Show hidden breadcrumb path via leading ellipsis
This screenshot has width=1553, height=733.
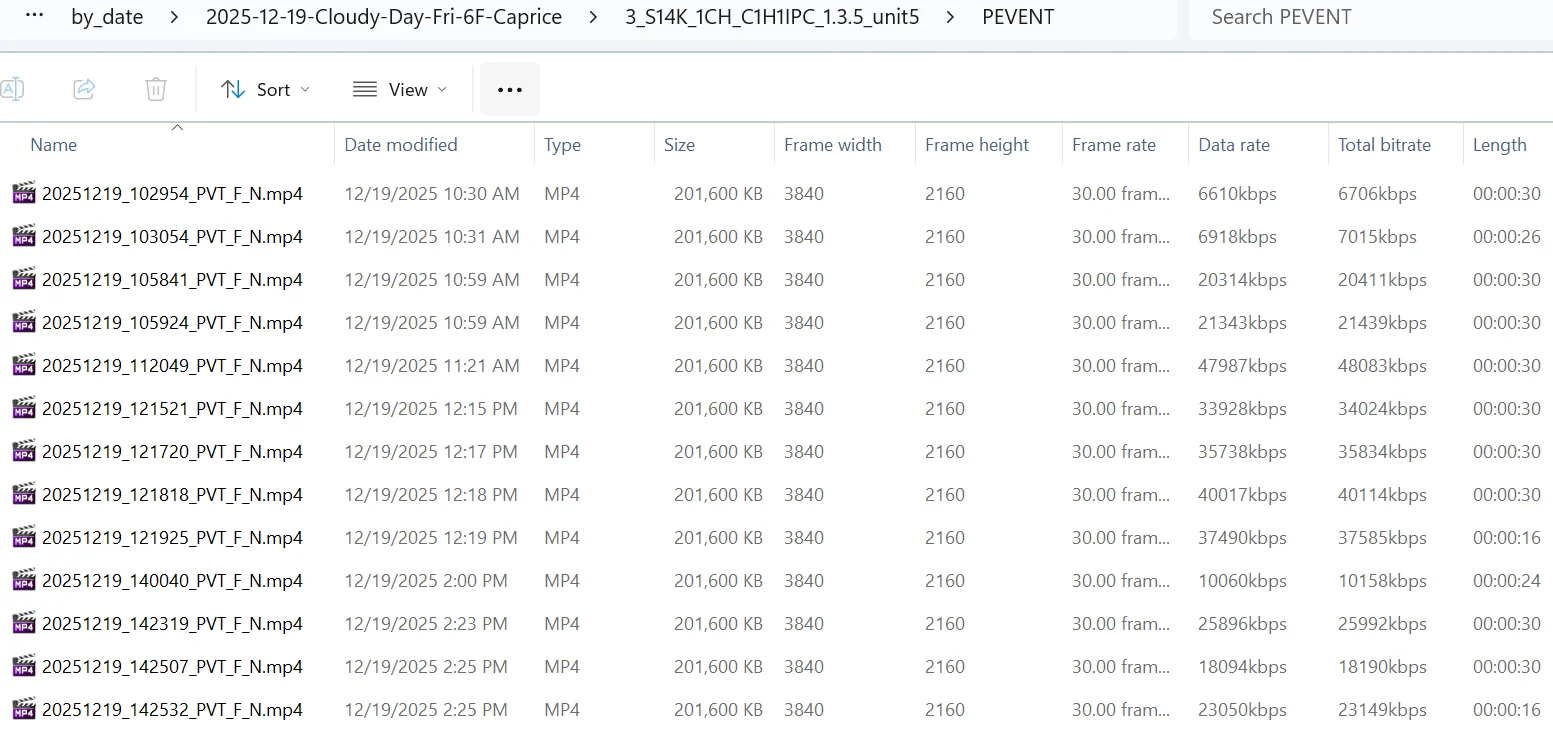33,17
